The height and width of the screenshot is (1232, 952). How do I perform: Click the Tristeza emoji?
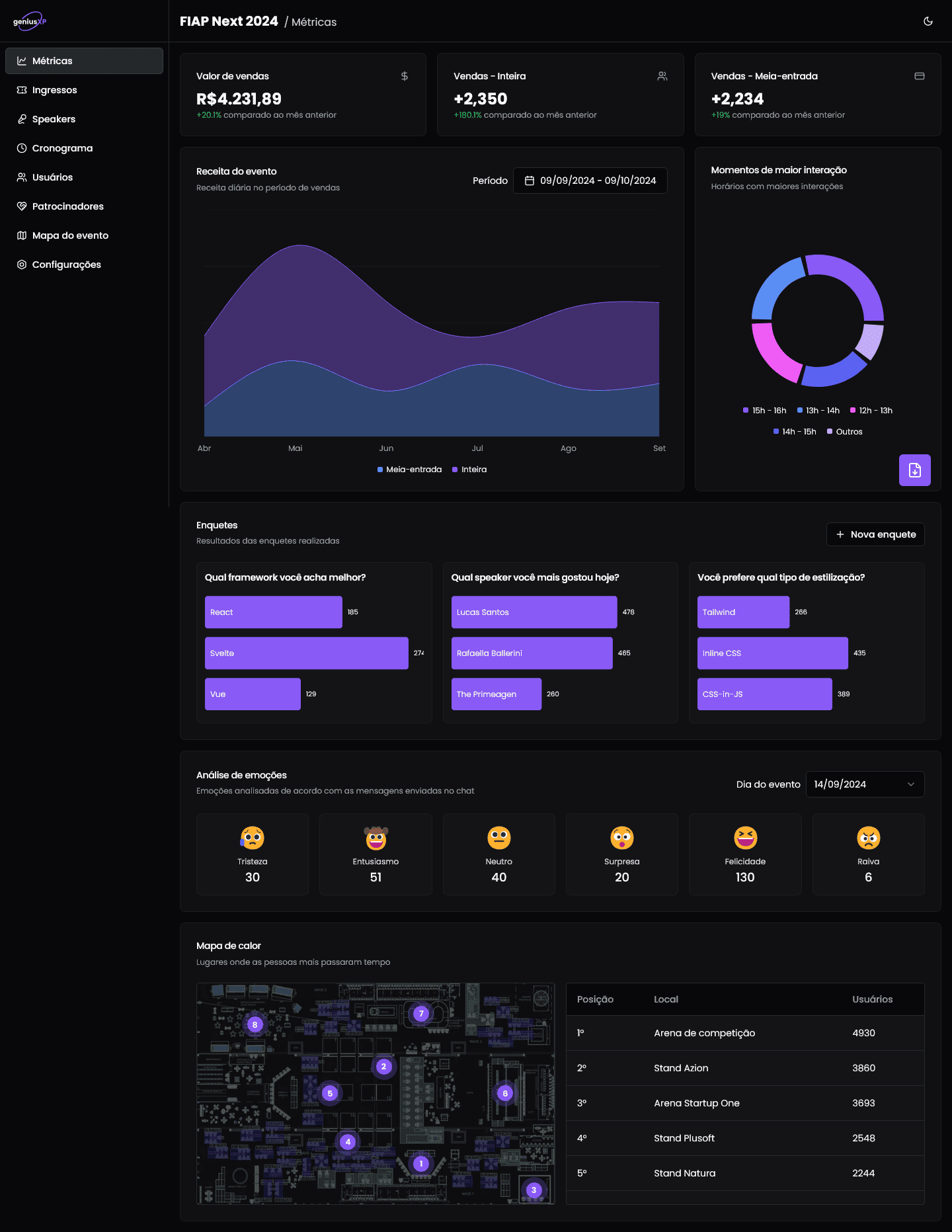pos(252,838)
